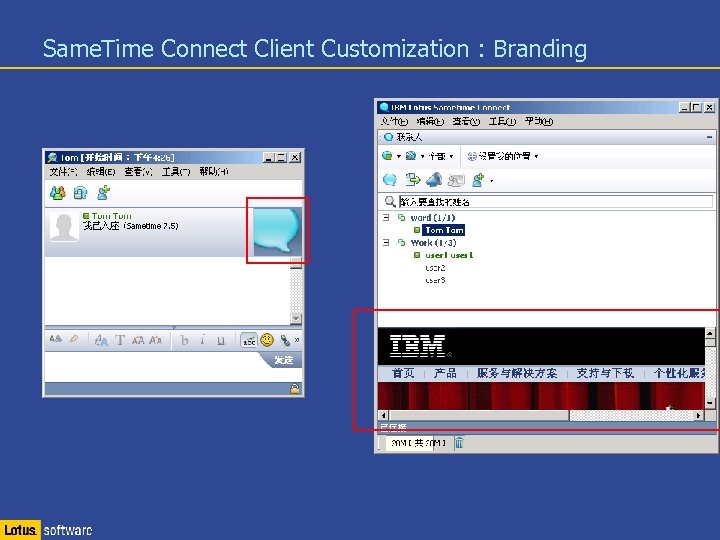
Task: Click scroll left arrow in embedded browser
Action: click(384, 416)
